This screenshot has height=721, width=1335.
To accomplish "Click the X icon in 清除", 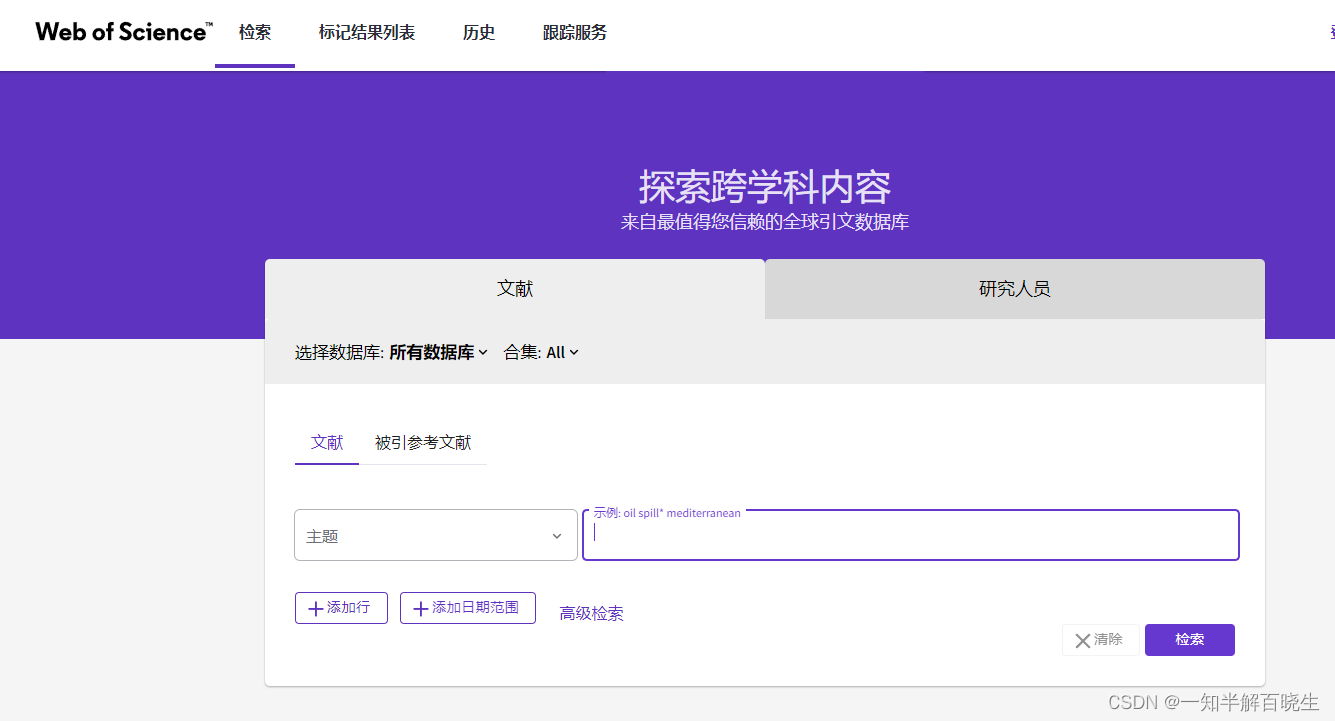I will click(x=1082, y=640).
